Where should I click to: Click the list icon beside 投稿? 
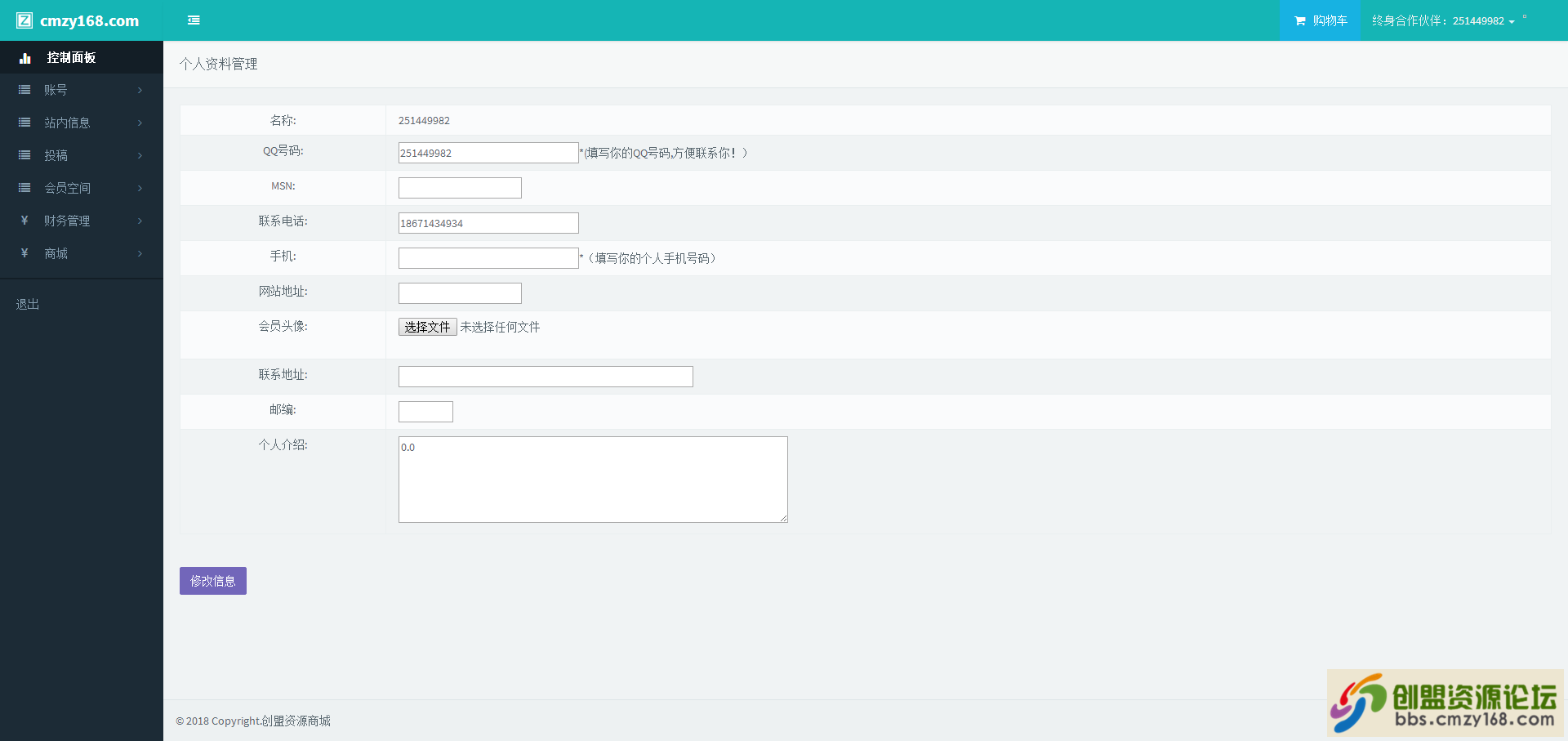click(24, 155)
